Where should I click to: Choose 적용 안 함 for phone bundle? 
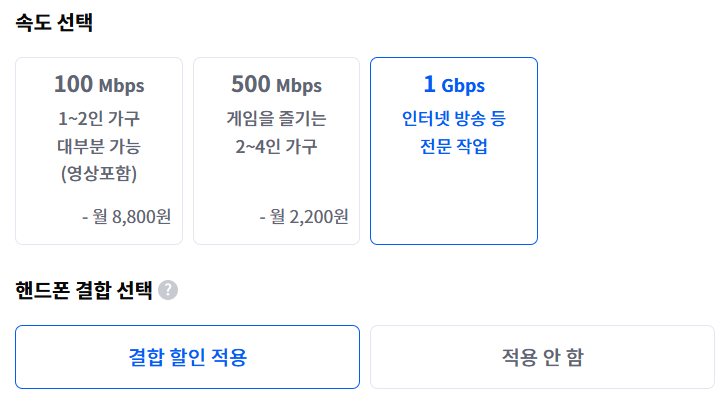[x=542, y=357]
